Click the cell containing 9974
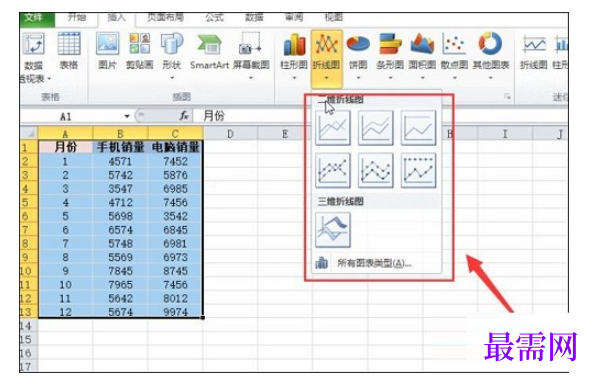596x378 pixels. click(x=175, y=312)
